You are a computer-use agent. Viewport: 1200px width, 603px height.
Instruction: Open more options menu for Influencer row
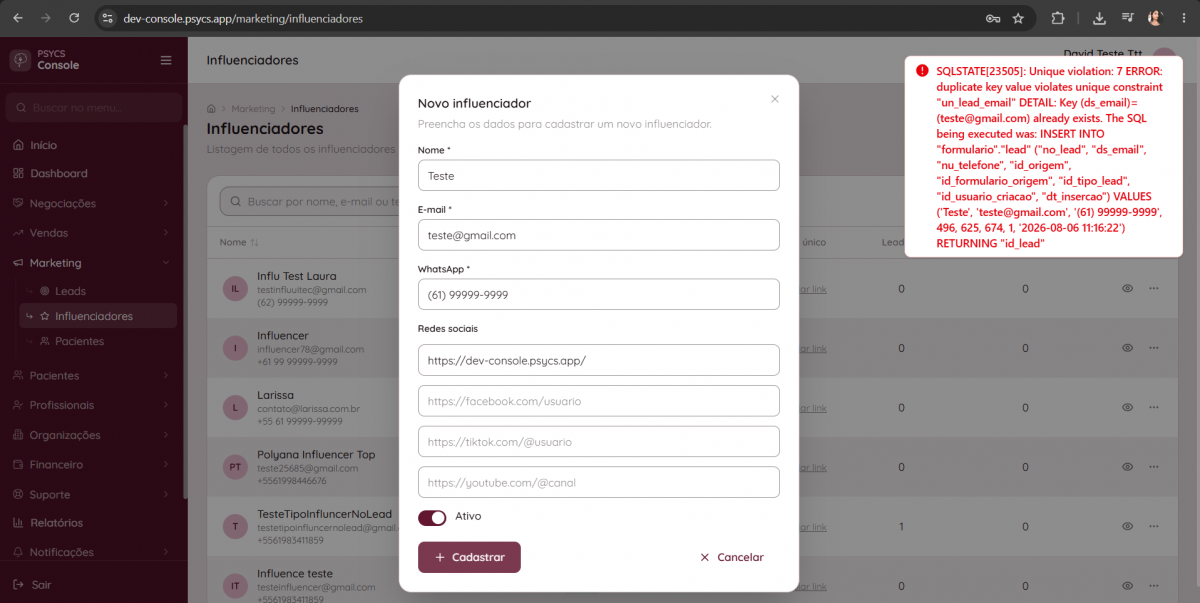coord(1153,348)
